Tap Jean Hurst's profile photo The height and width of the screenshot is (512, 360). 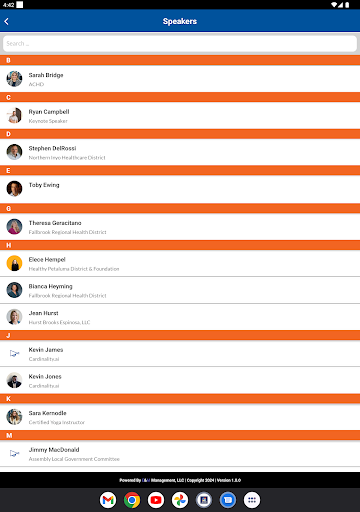(x=14, y=317)
